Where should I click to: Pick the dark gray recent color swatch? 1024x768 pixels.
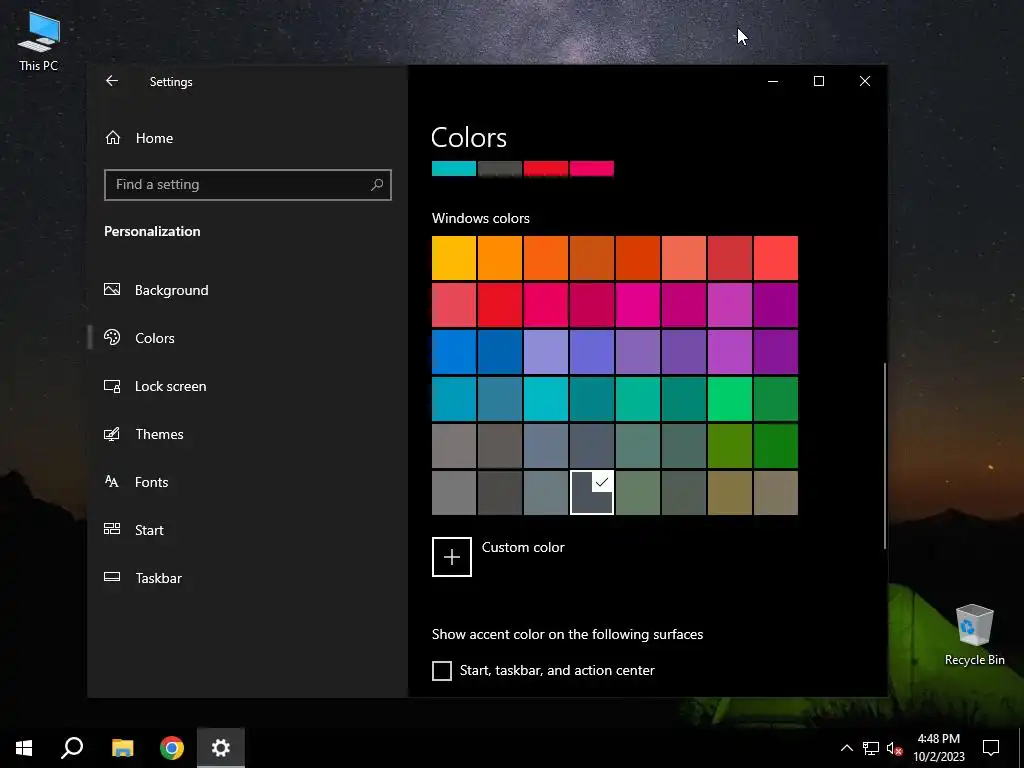(x=500, y=168)
